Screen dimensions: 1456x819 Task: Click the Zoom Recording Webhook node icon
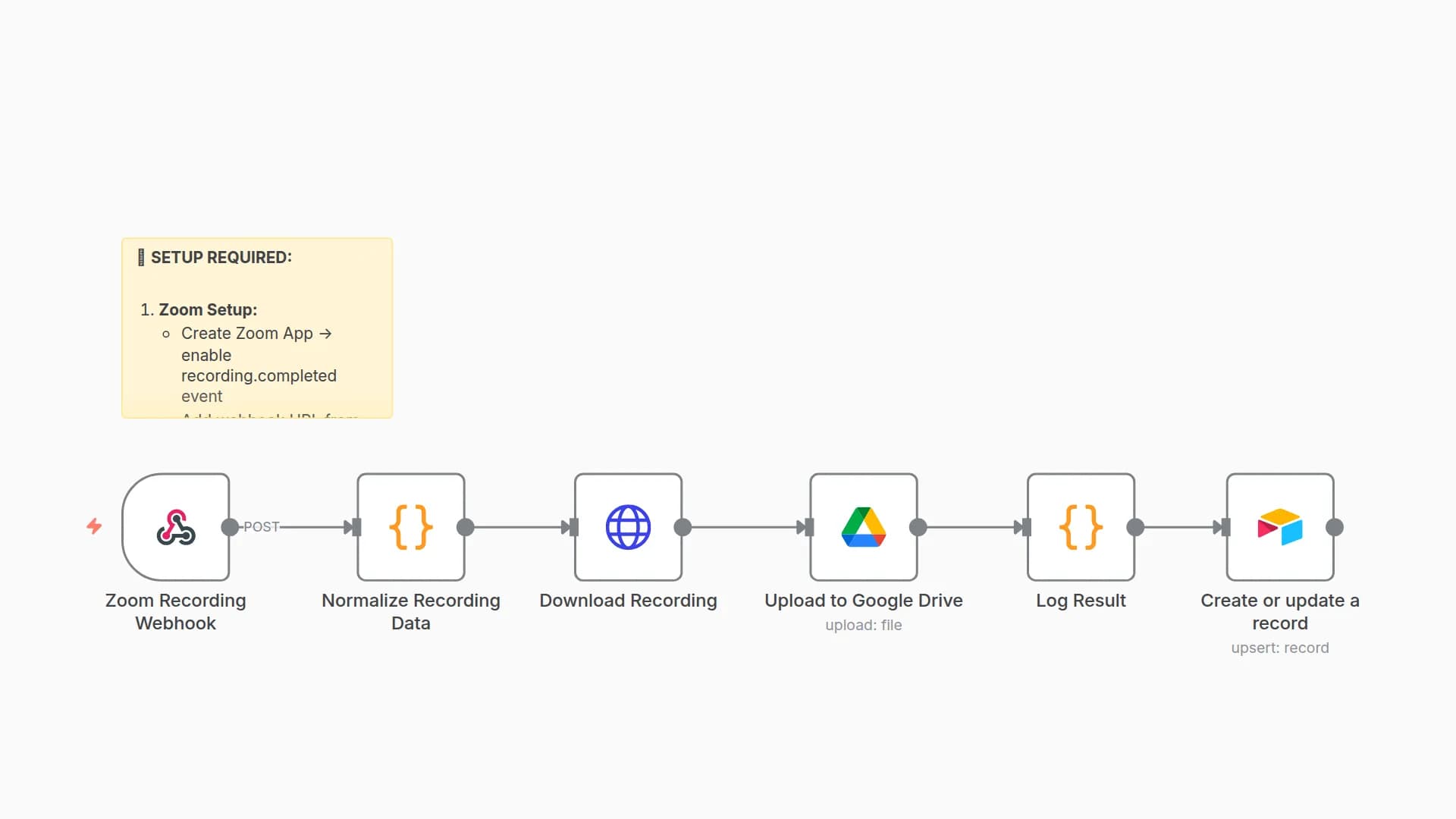pyautogui.click(x=176, y=527)
